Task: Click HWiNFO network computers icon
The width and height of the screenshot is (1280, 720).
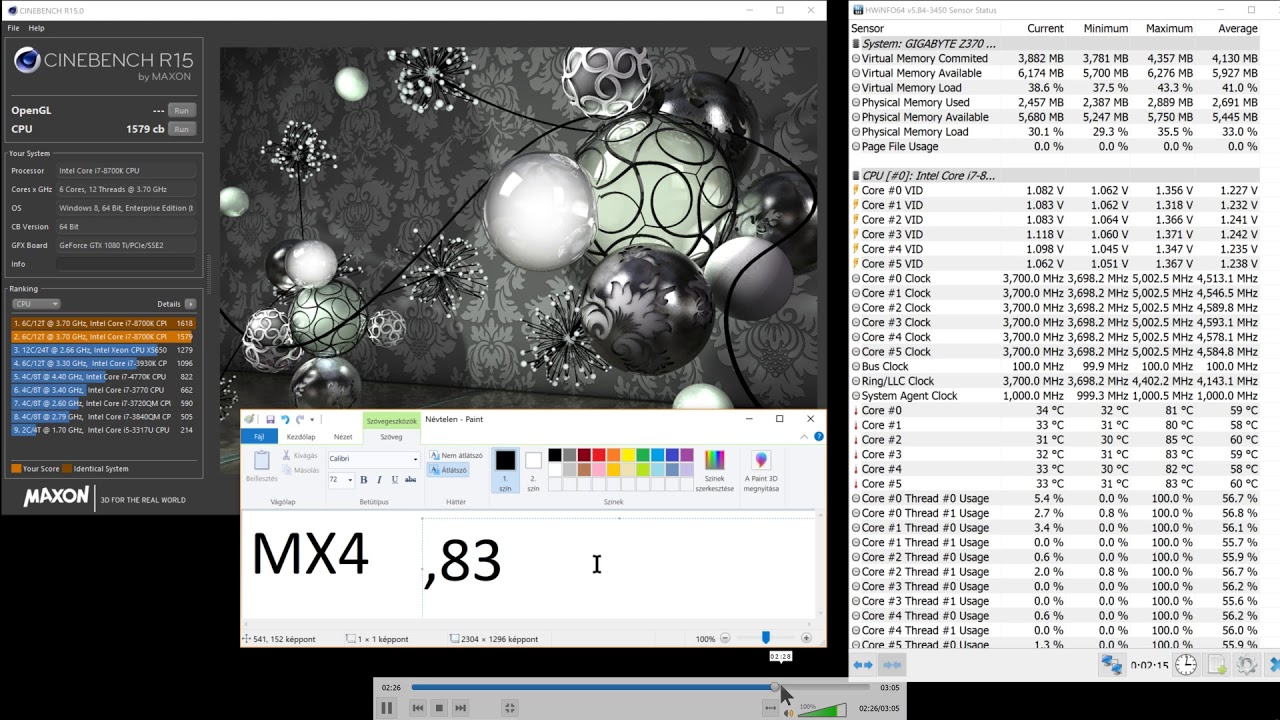Action: tap(1111, 665)
